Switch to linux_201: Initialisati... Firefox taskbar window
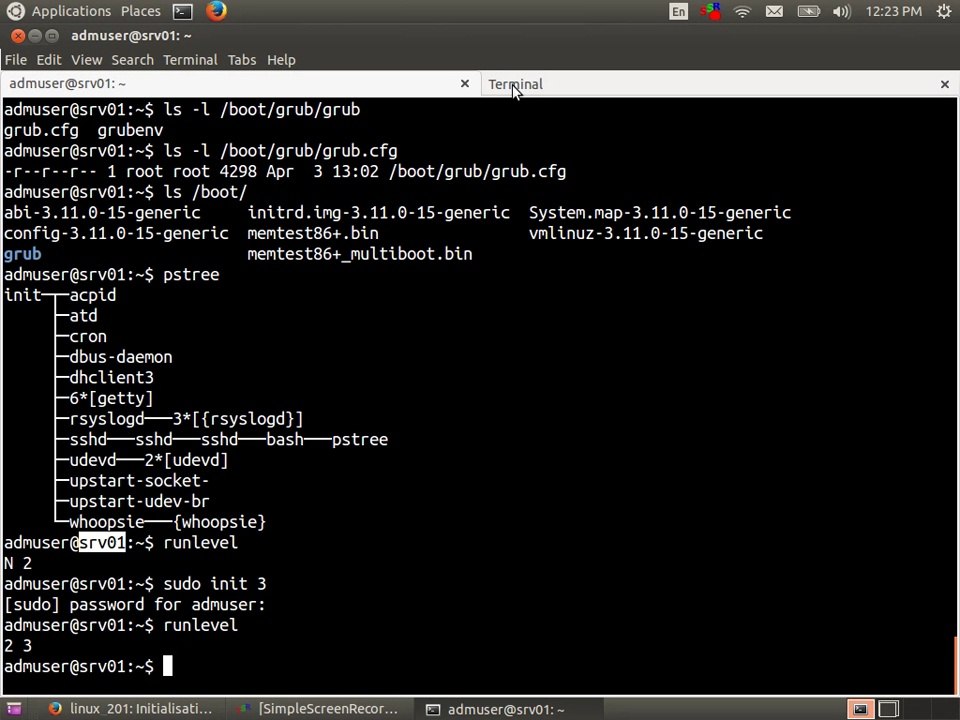Screen dimensions: 960x720 [x=130, y=709]
